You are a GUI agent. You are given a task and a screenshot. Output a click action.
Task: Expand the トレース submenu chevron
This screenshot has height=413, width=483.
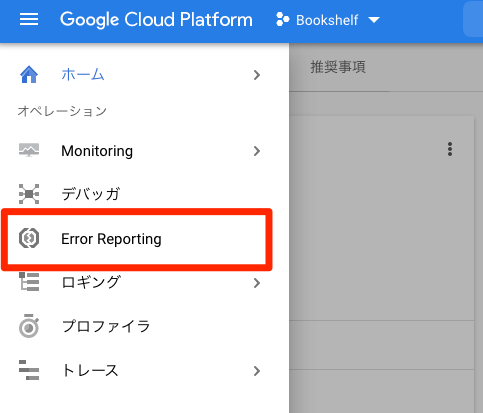[x=256, y=371]
